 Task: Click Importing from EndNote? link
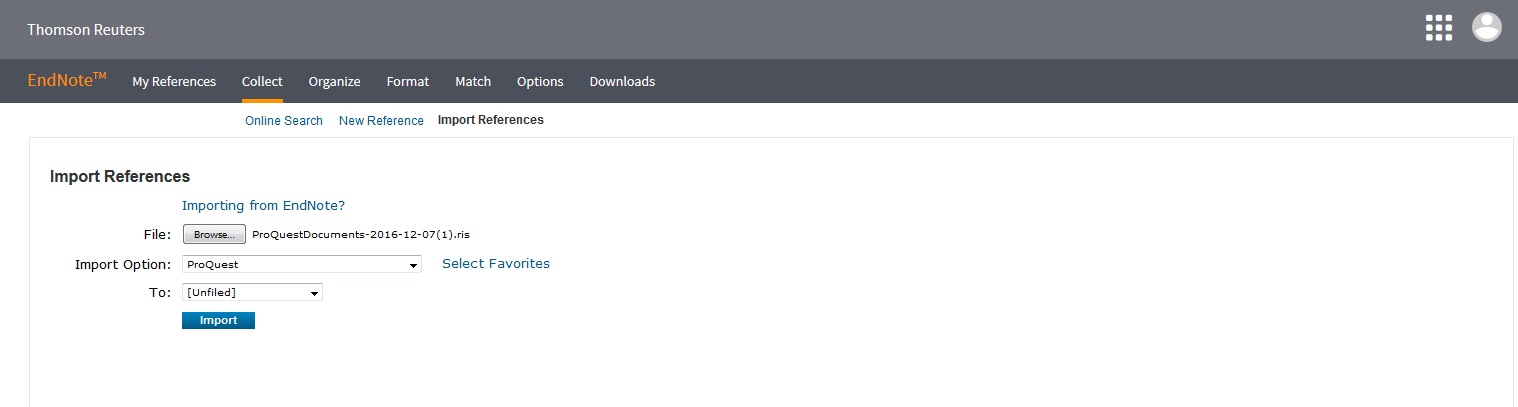(263, 205)
